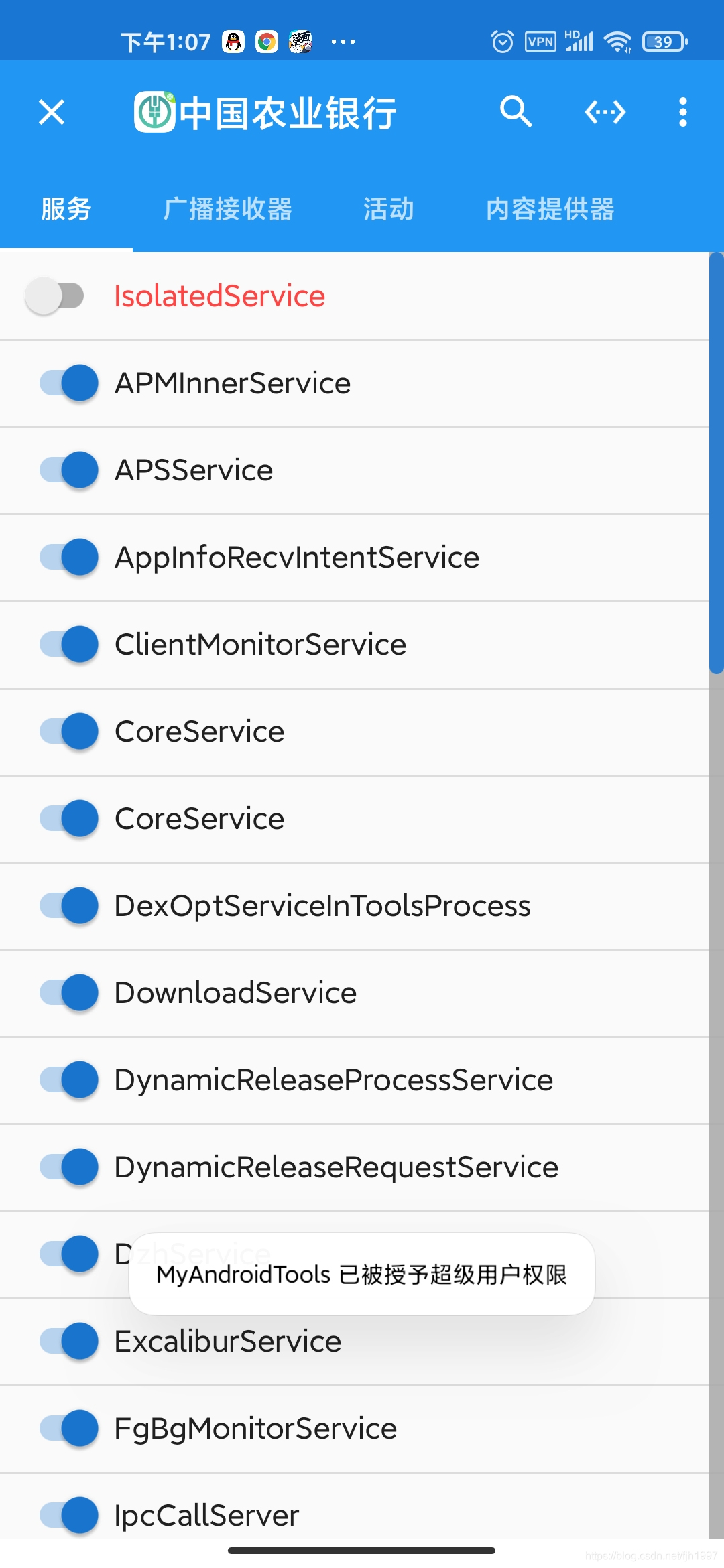Toggle the DownloadService switch off
The image size is (724, 1568).
tap(69, 992)
